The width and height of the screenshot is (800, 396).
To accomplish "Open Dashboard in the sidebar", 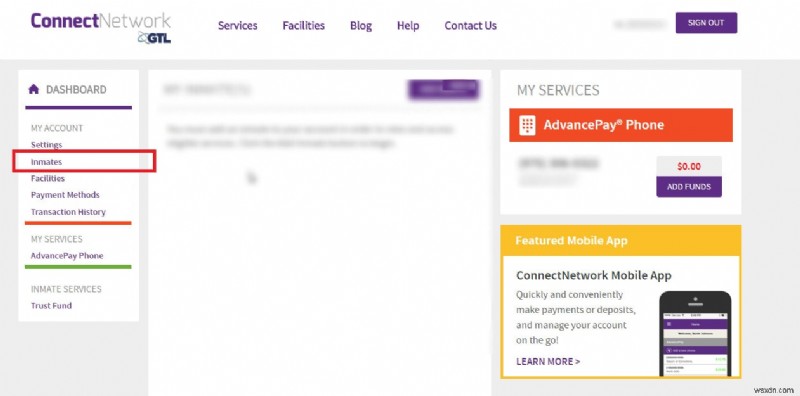I will point(76,90).
